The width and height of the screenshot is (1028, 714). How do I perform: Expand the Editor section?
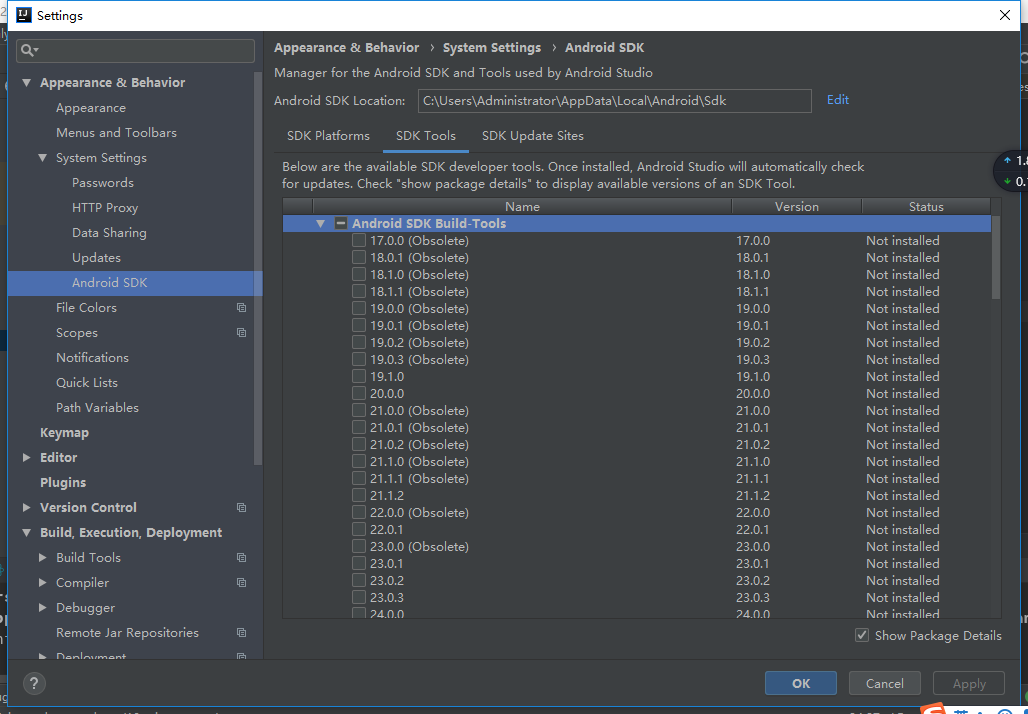27,458
